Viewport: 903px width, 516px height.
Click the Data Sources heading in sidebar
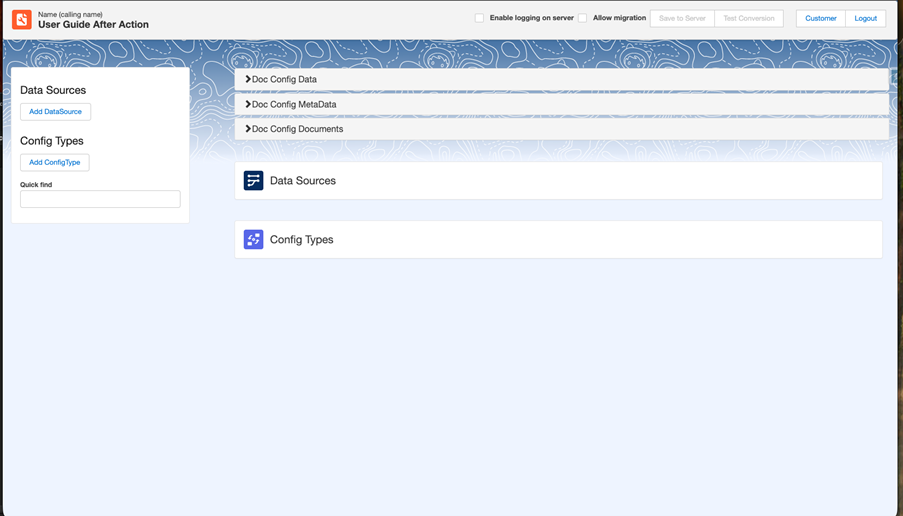[53, 90]
